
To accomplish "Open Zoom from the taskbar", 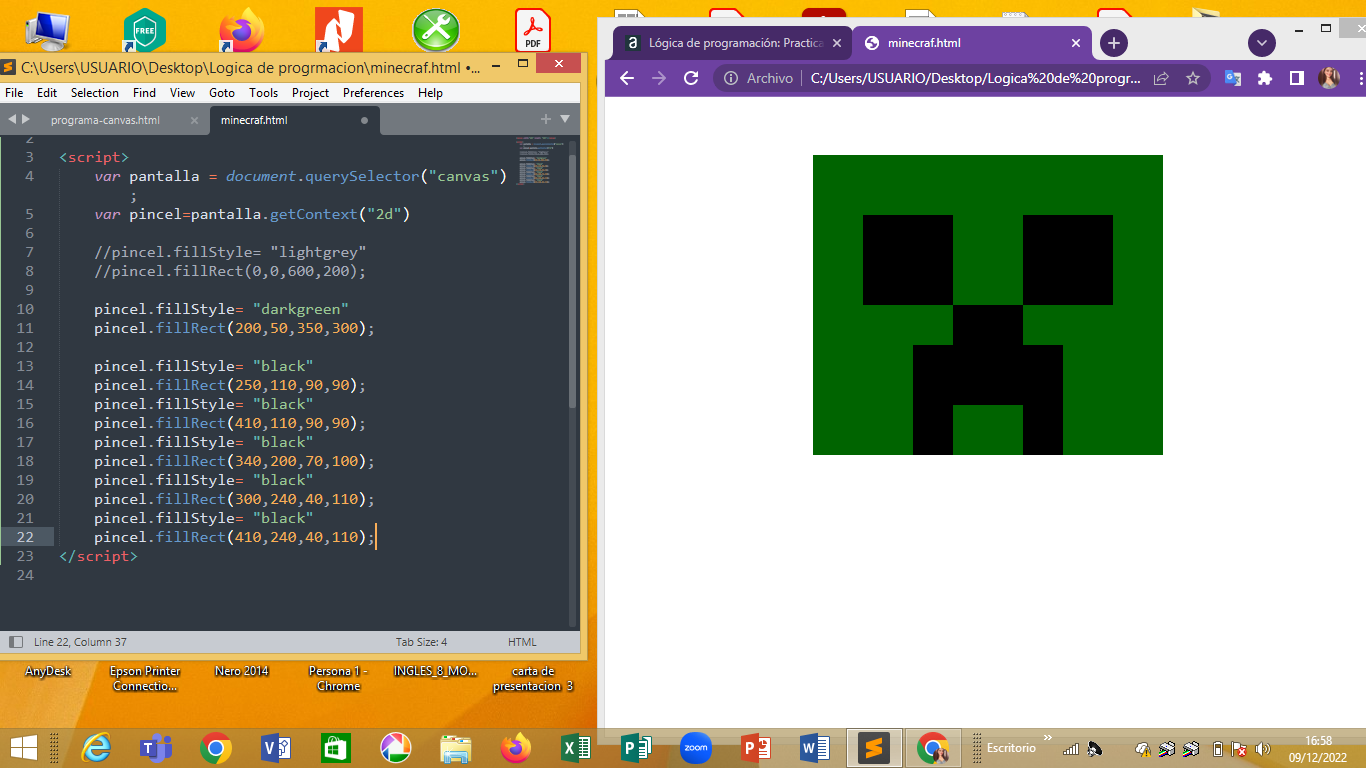I will click(695, 747).
